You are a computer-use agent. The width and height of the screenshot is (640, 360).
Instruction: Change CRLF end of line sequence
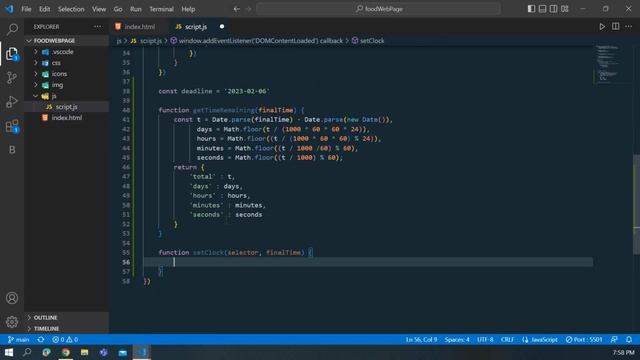[507, 340]
